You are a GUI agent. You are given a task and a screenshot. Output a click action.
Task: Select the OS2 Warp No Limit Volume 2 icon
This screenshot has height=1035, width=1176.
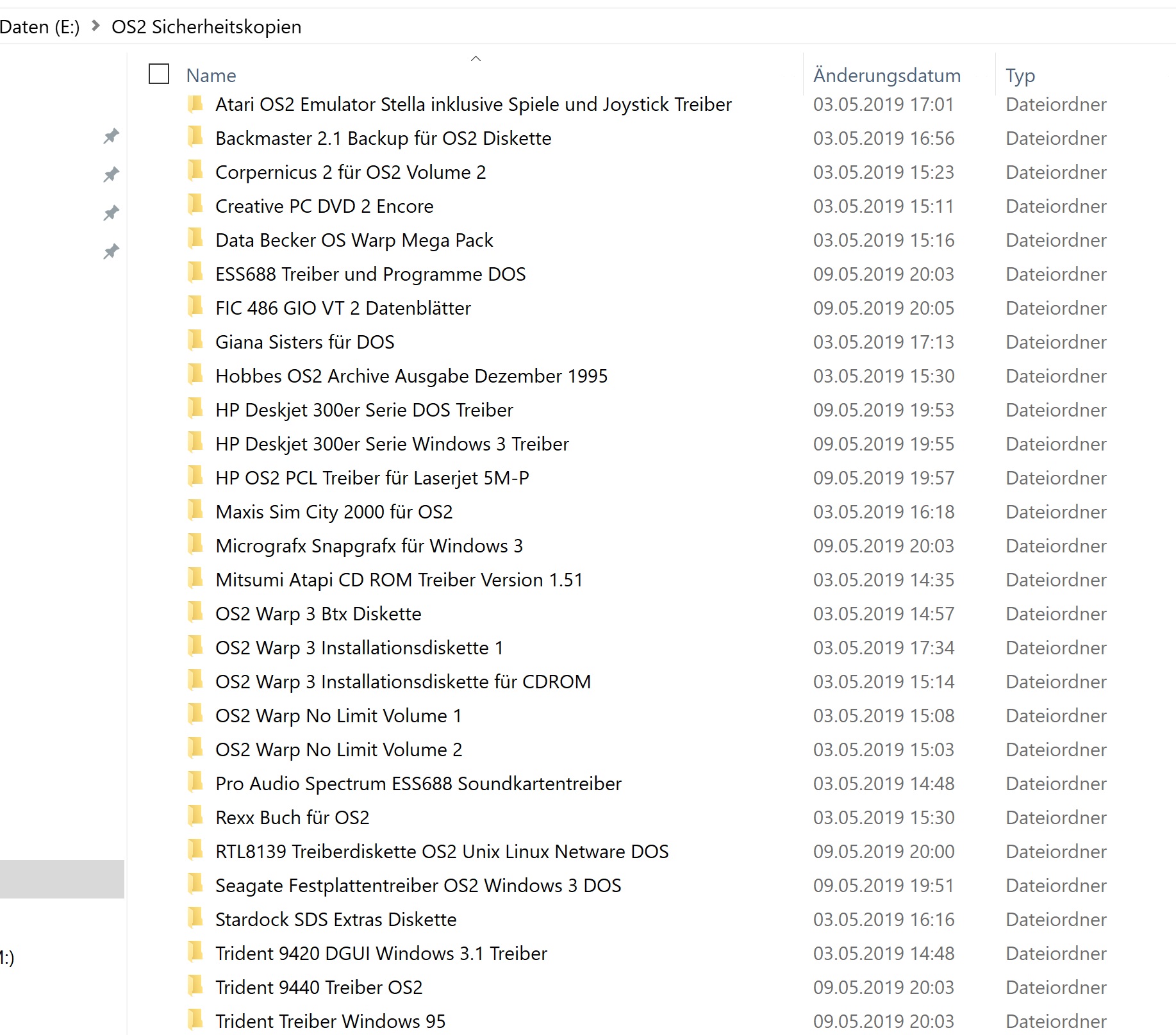195,749
